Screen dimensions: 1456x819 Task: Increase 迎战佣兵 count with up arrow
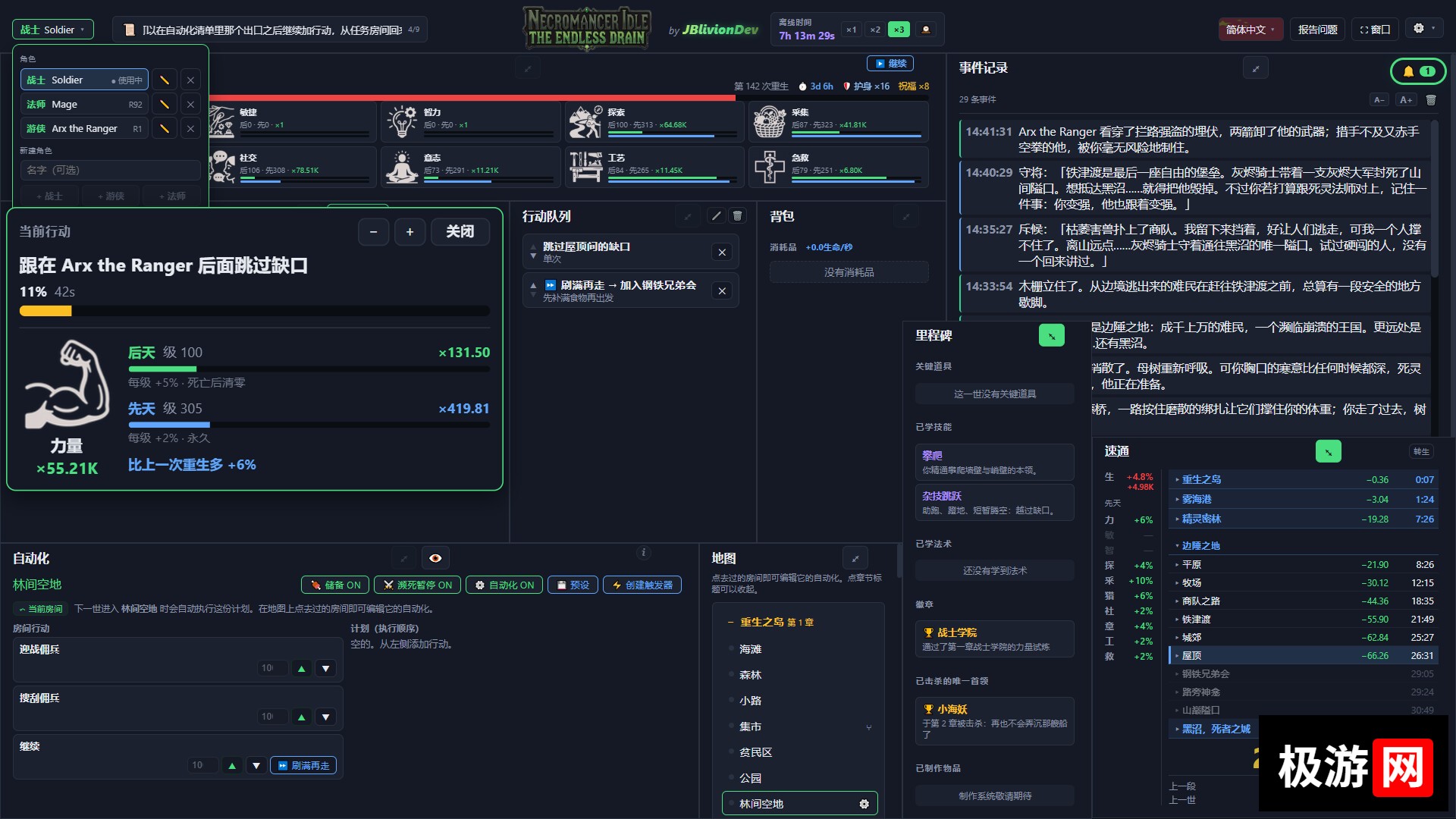click(x=302, y=669)
